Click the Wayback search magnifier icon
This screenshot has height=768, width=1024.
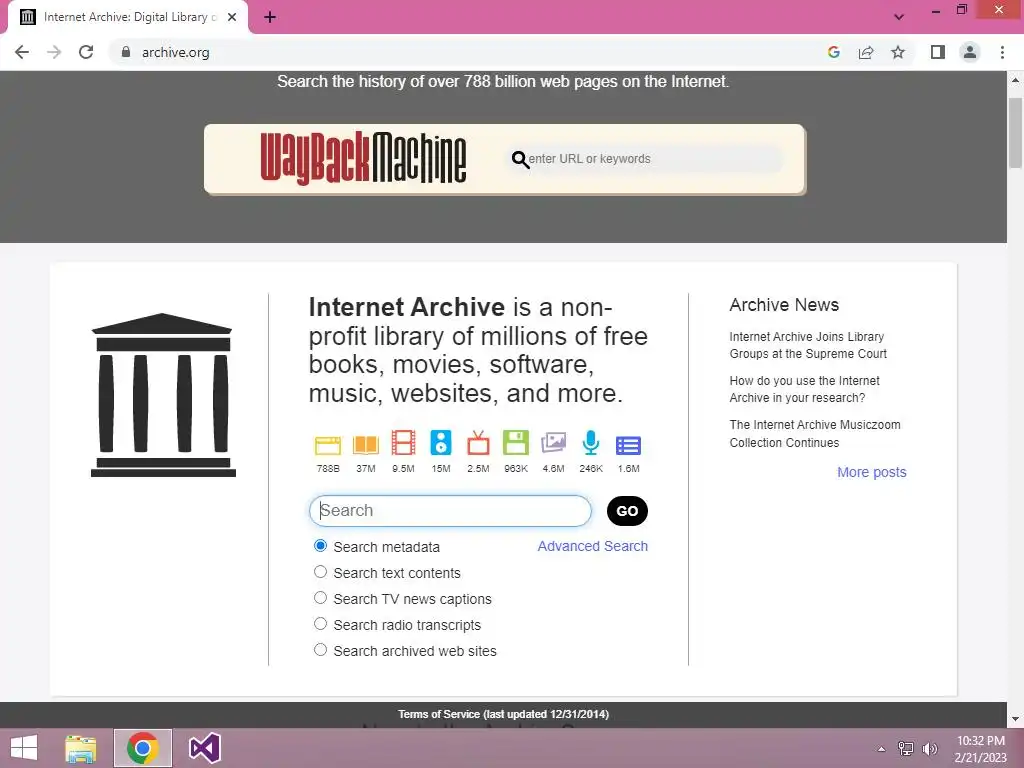tap(520, 159)
